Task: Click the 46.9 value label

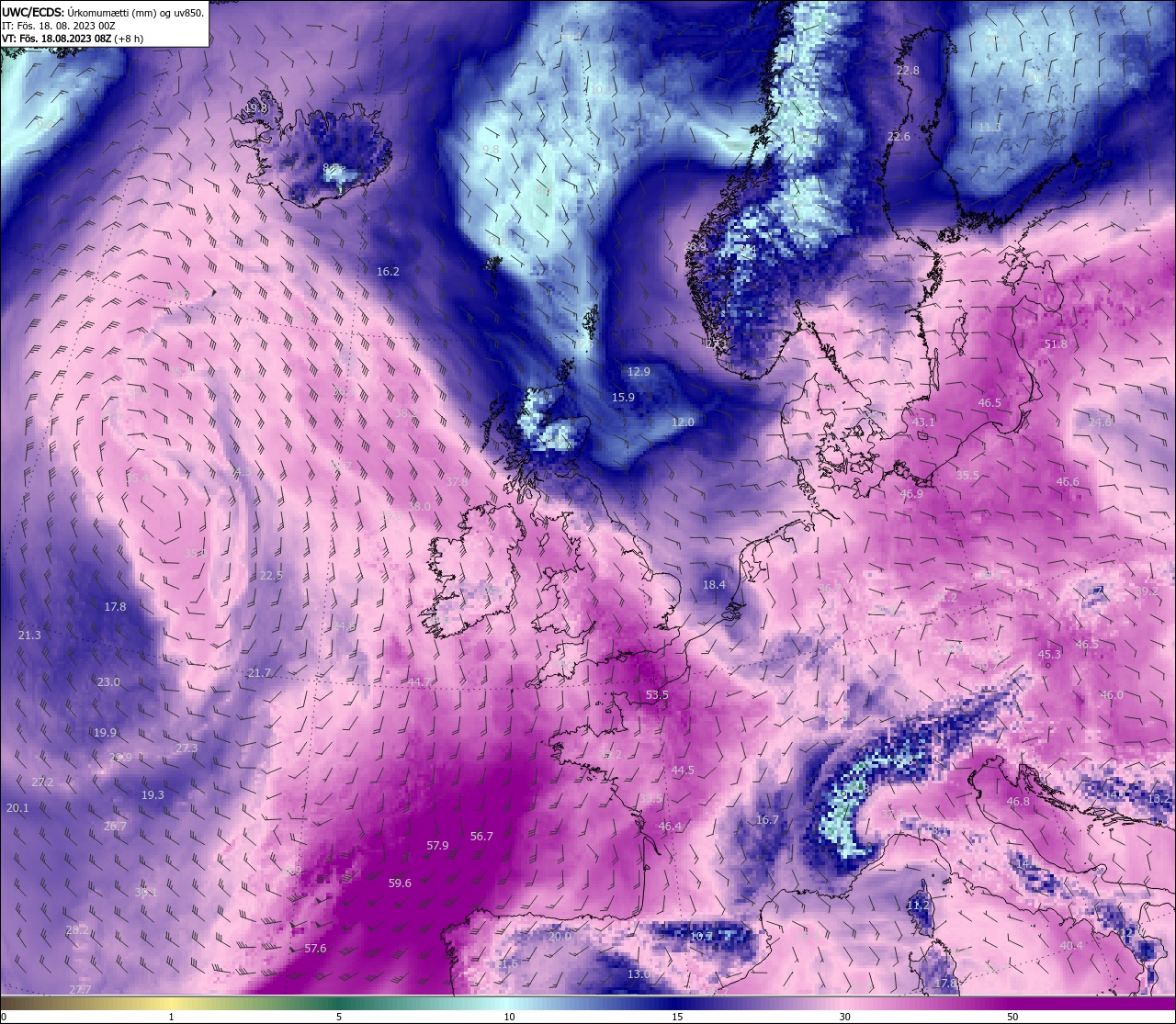Action: [911, 493]
